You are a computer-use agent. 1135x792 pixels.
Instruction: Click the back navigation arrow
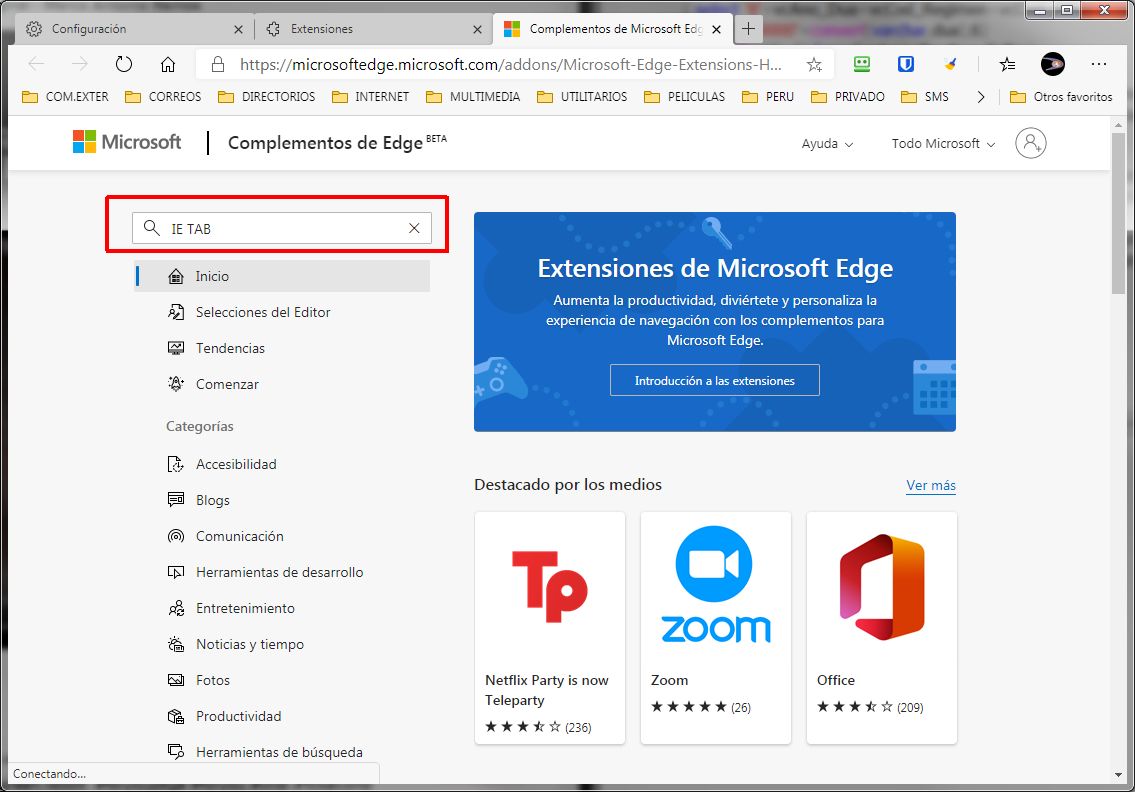(x=36, y=64)
